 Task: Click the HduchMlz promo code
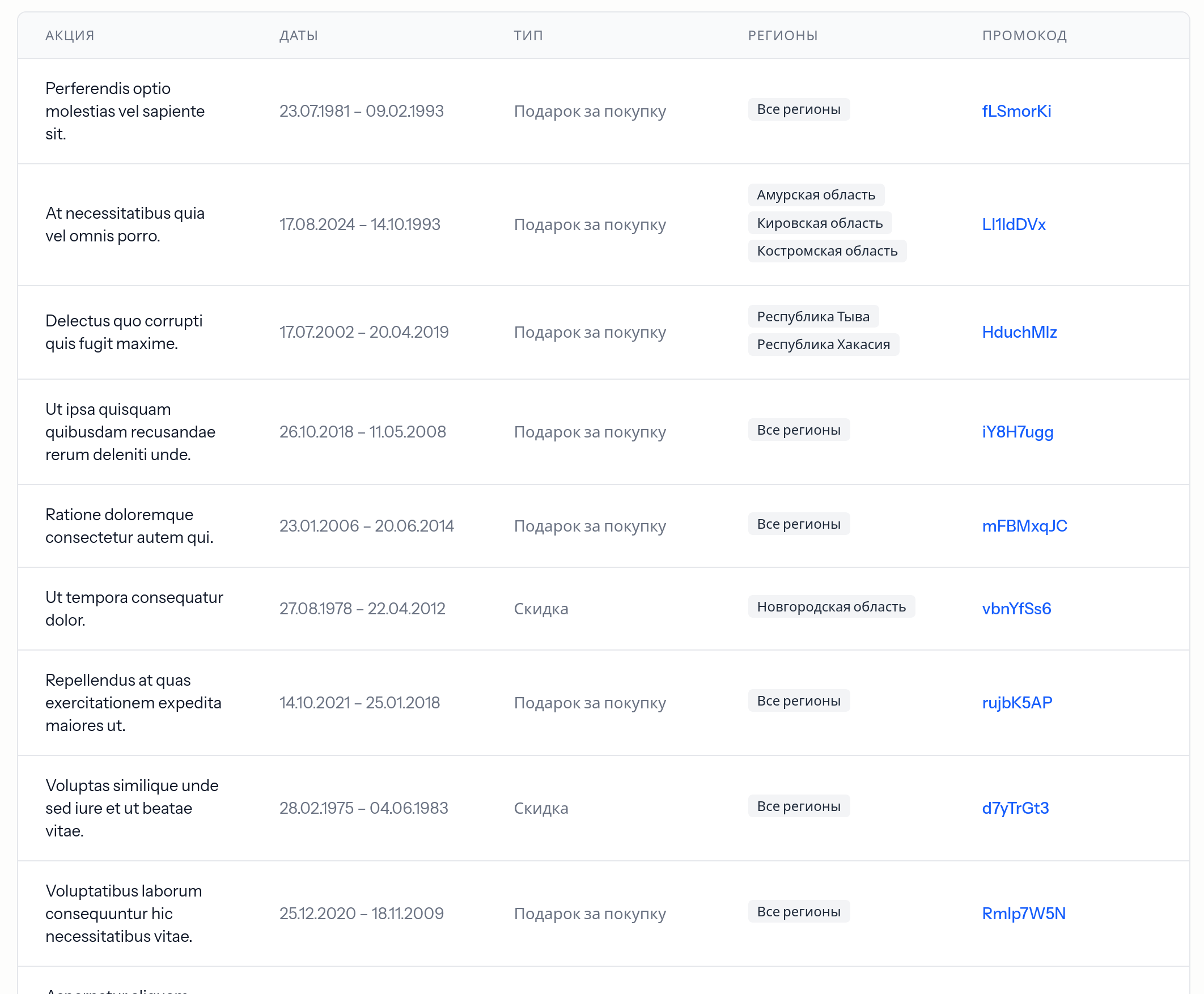point(1019,332)
